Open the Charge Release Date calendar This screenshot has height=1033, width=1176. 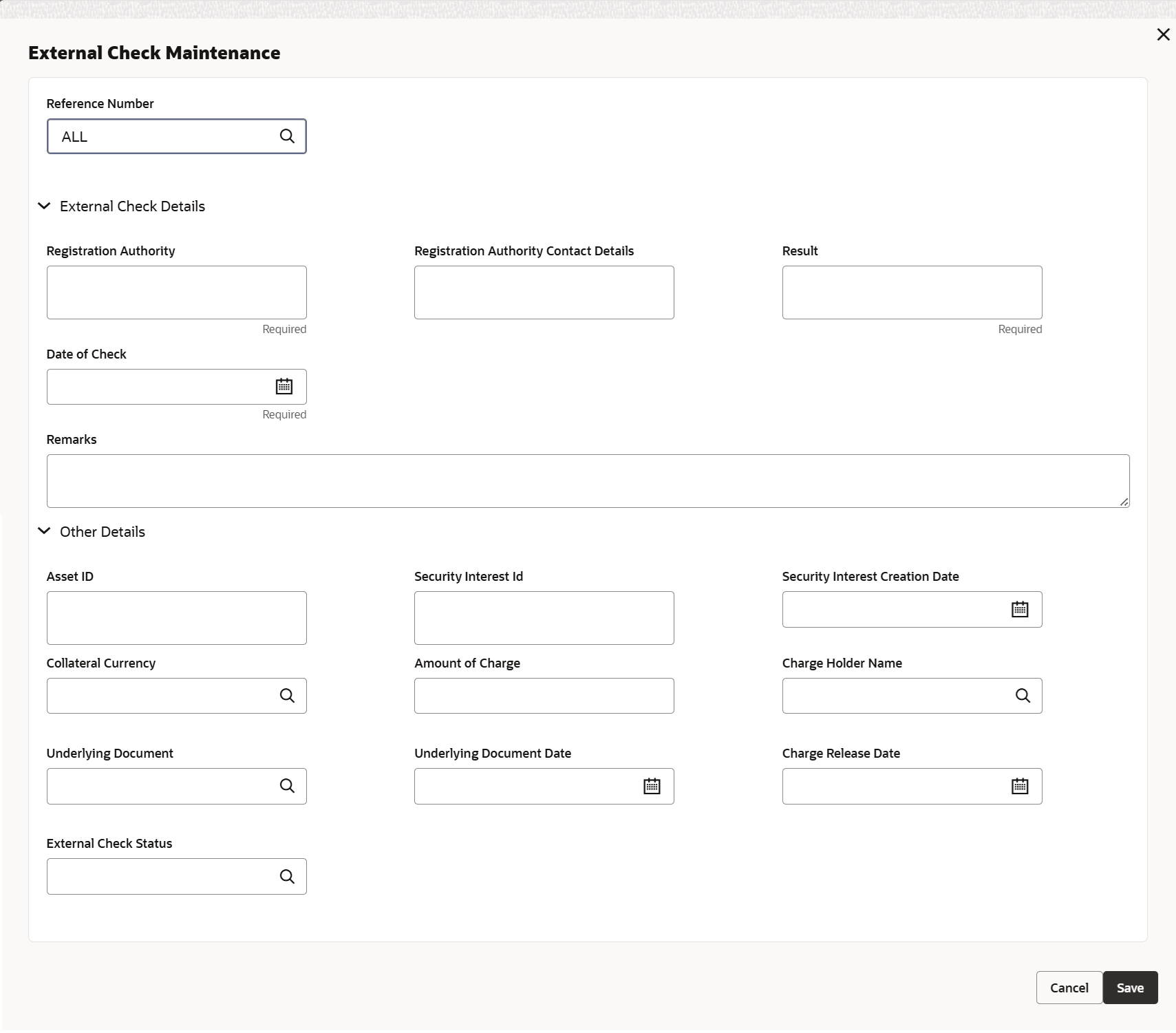click(1020, 786)
